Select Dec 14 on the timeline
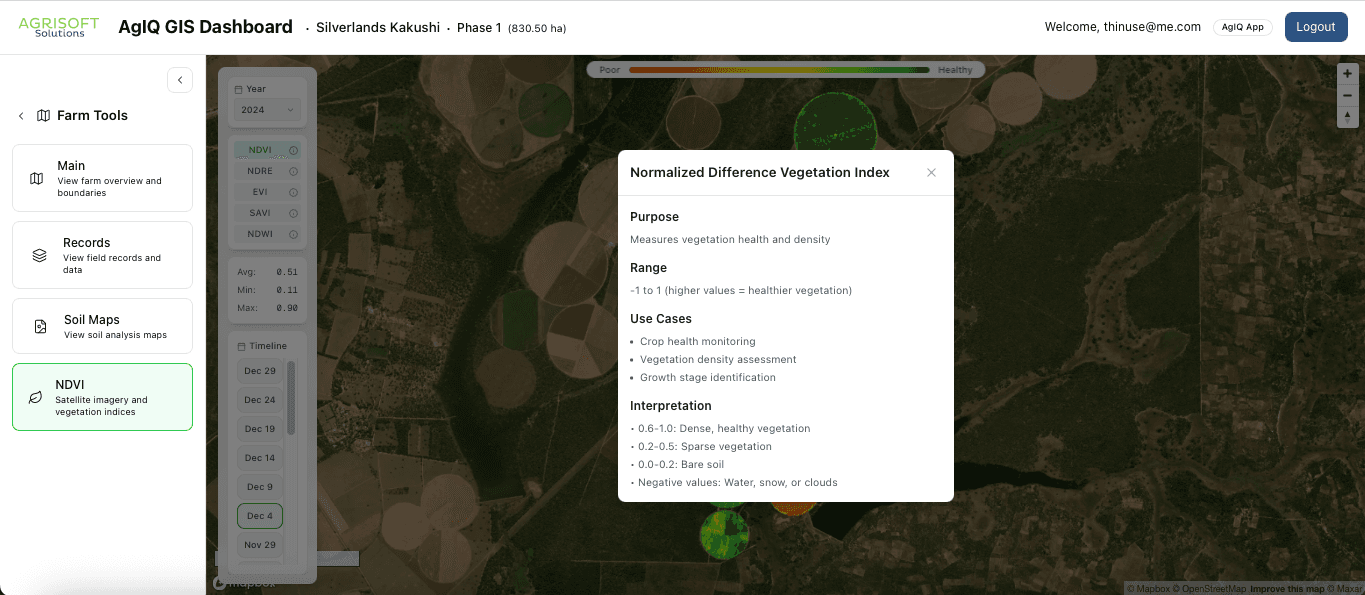This screenshot has width=1365, height=595. tap(259, 457)
